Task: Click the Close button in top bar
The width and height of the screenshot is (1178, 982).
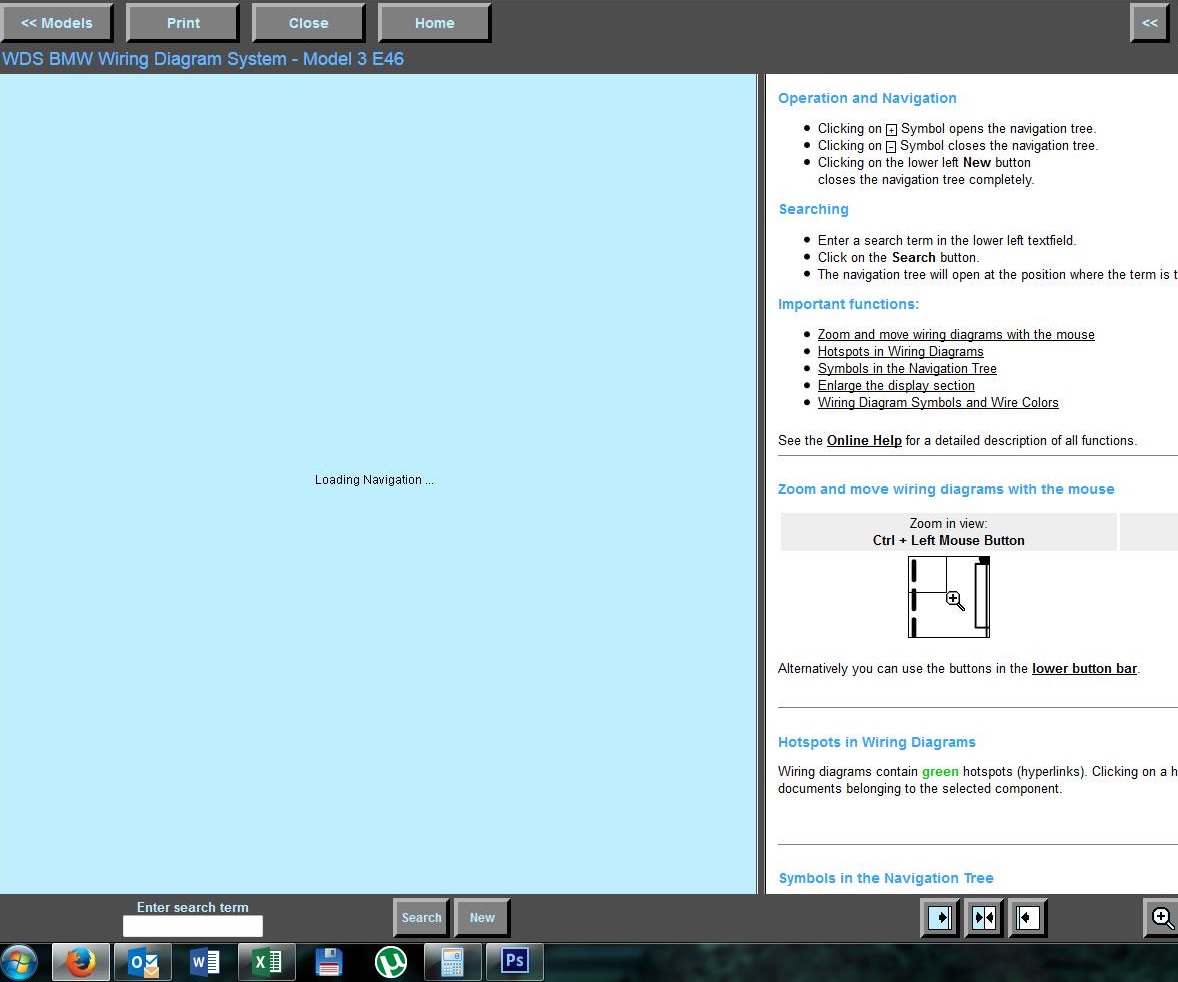Action: (308, 23)
